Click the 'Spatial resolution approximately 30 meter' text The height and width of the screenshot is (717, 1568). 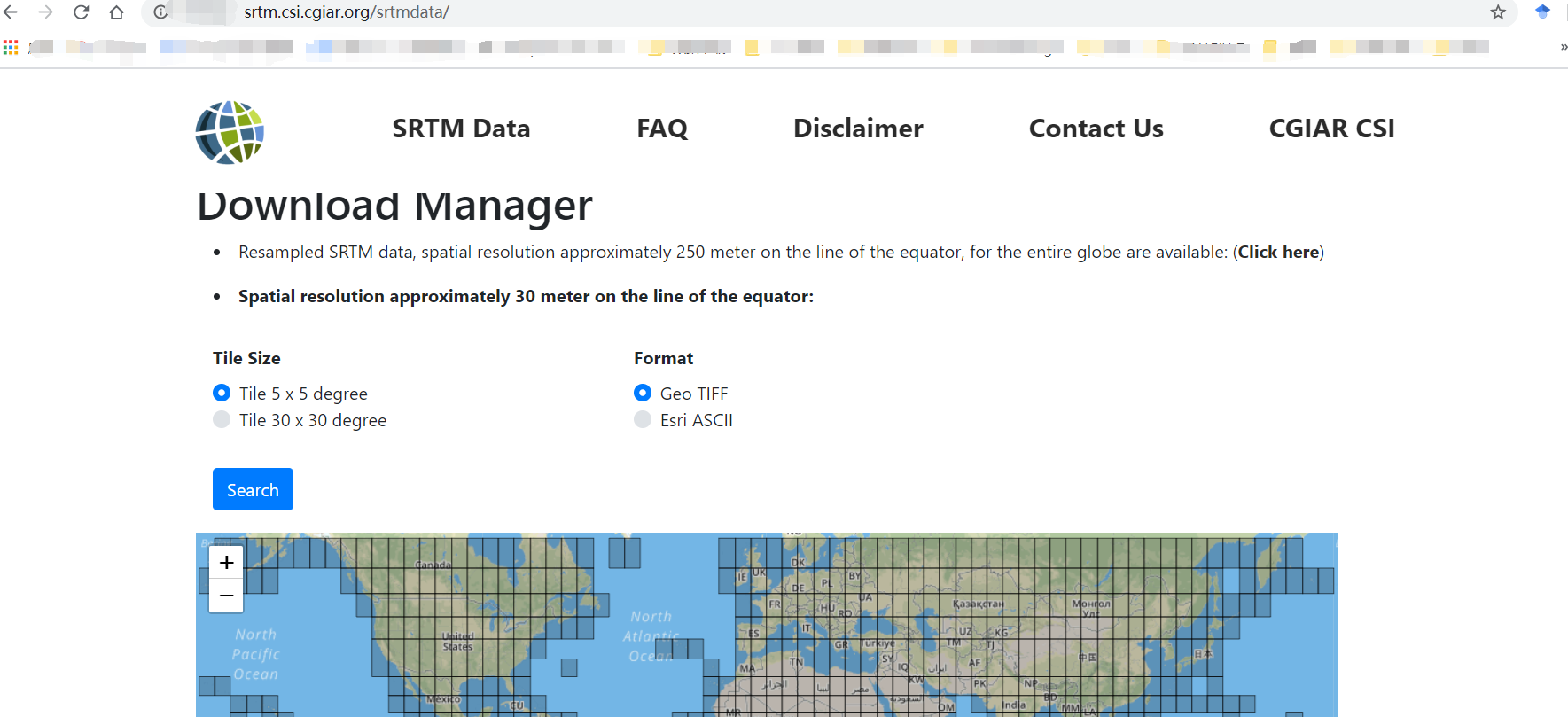click(526, 296)
